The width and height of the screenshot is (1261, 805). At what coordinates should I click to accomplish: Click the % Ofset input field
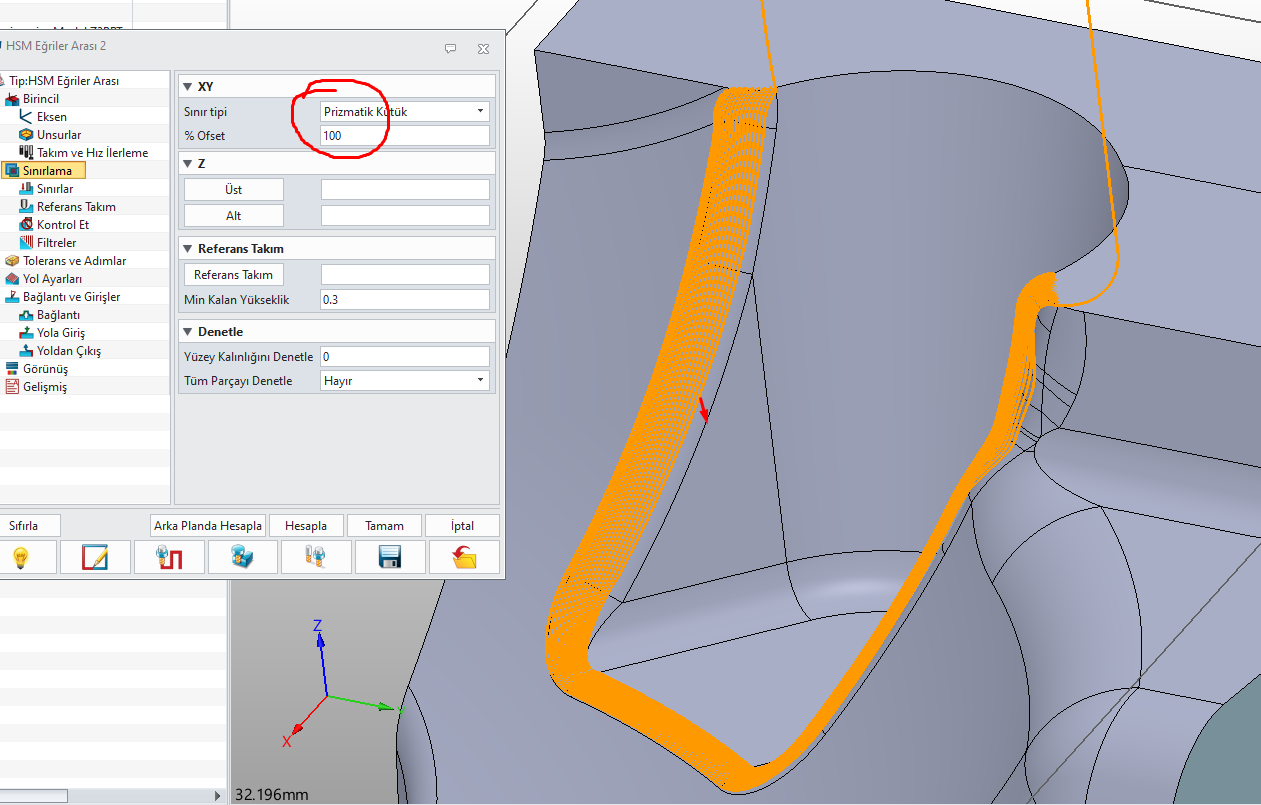tap(405, 136)
